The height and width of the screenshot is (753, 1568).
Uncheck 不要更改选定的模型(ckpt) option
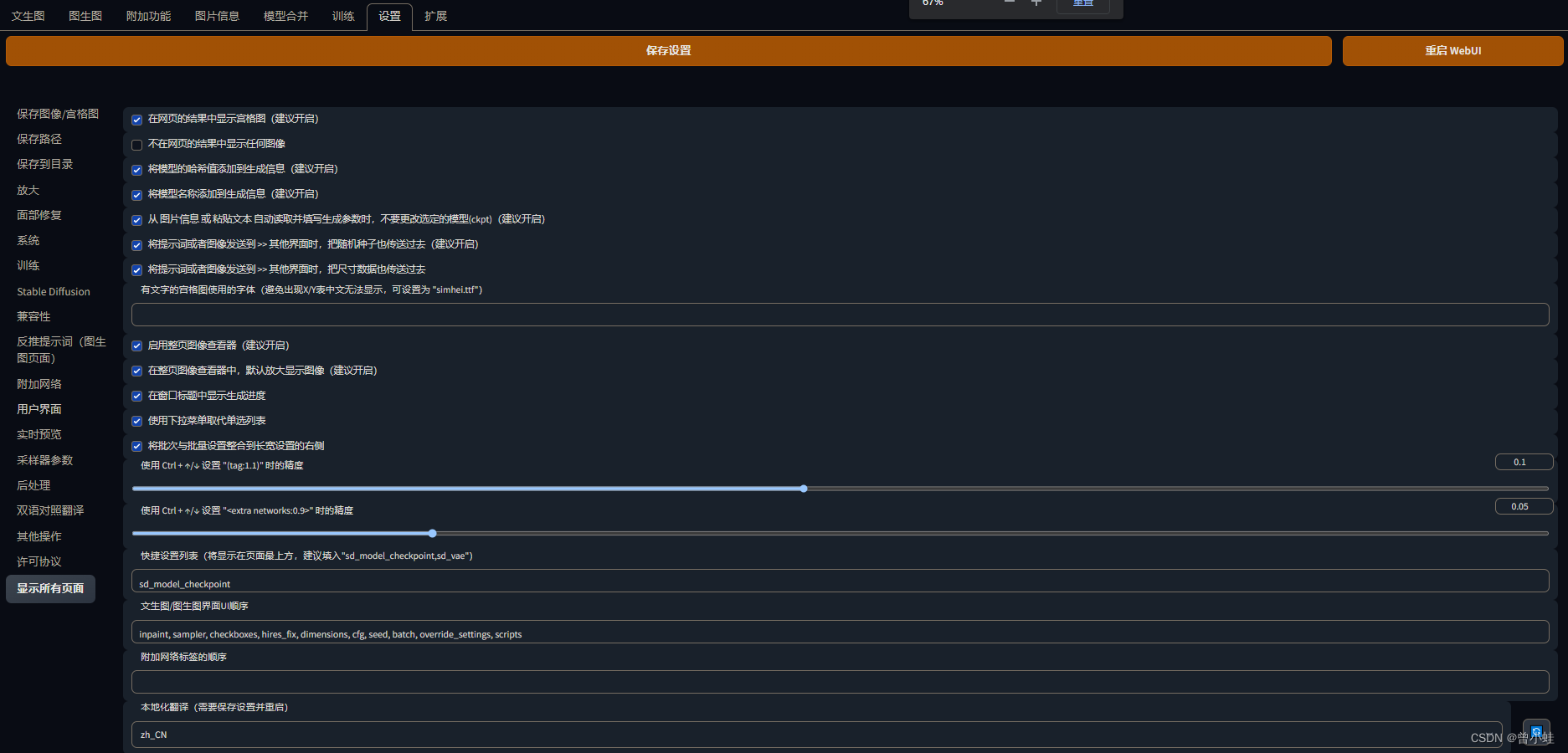[137, 220]
